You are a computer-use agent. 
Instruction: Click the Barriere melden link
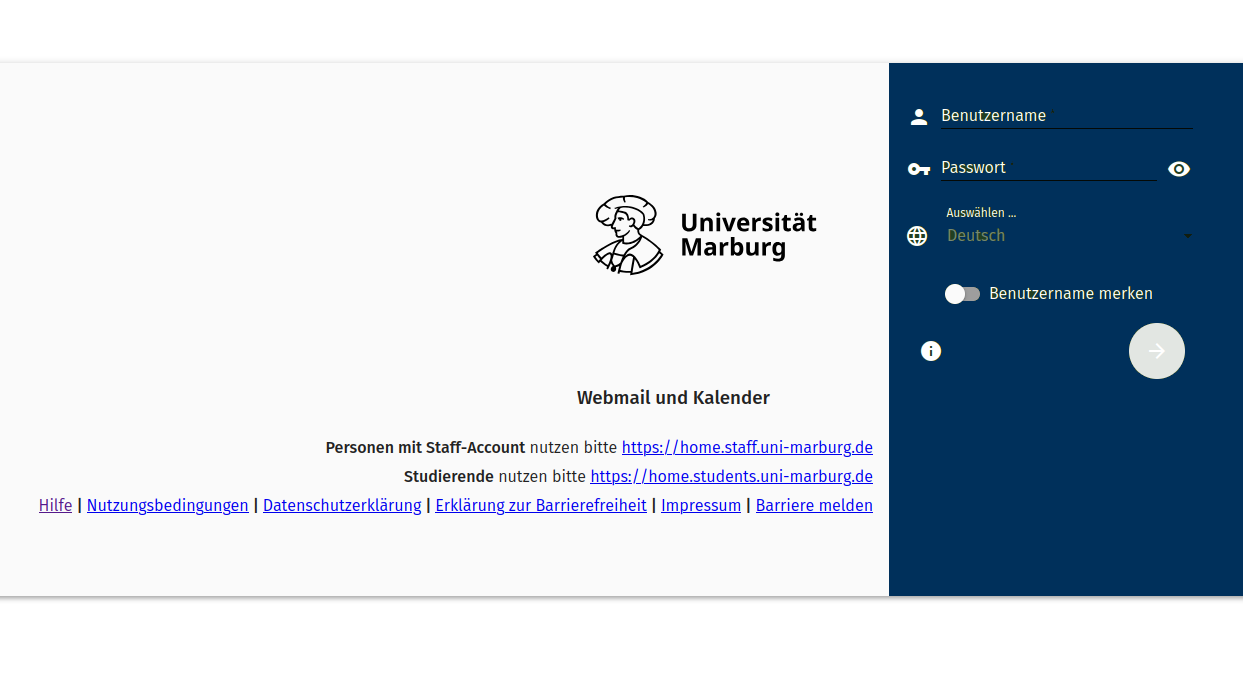click(x=814, y=505)
